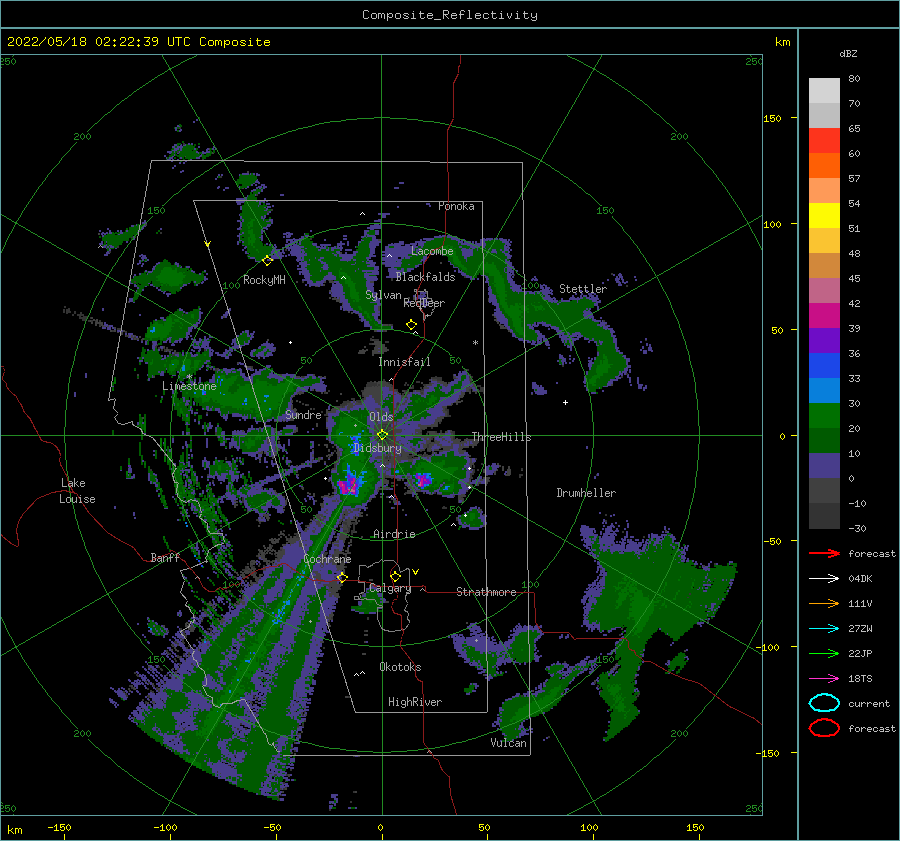Image resolution: width=900 pixels, height=841 pixels.
Task: Click the red forecast ellipse icon
Action: [x=824, y=728]
